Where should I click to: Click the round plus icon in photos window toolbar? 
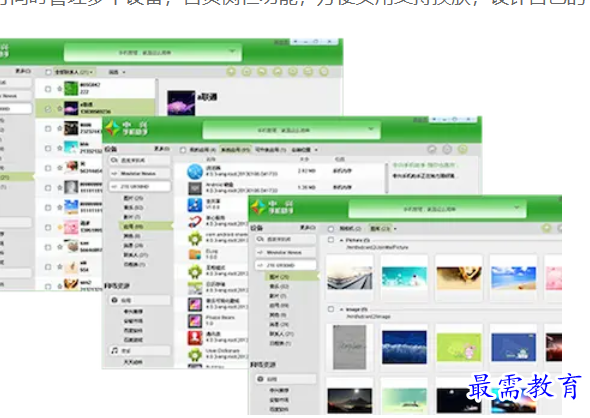click(546, 228)
